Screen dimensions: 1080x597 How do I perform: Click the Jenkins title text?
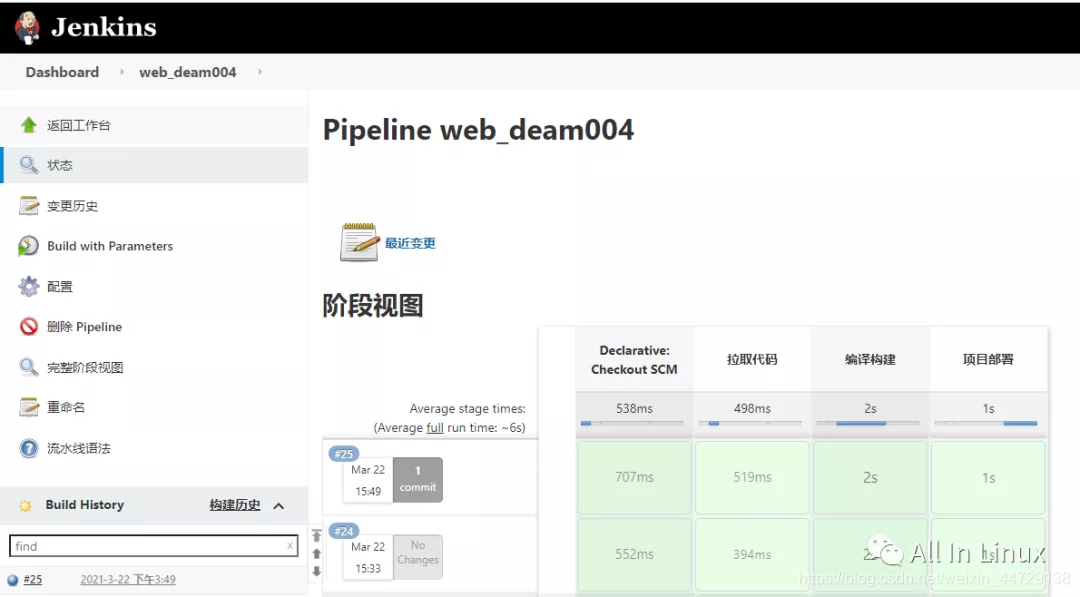pyautogui.click(x=104, y=28)
